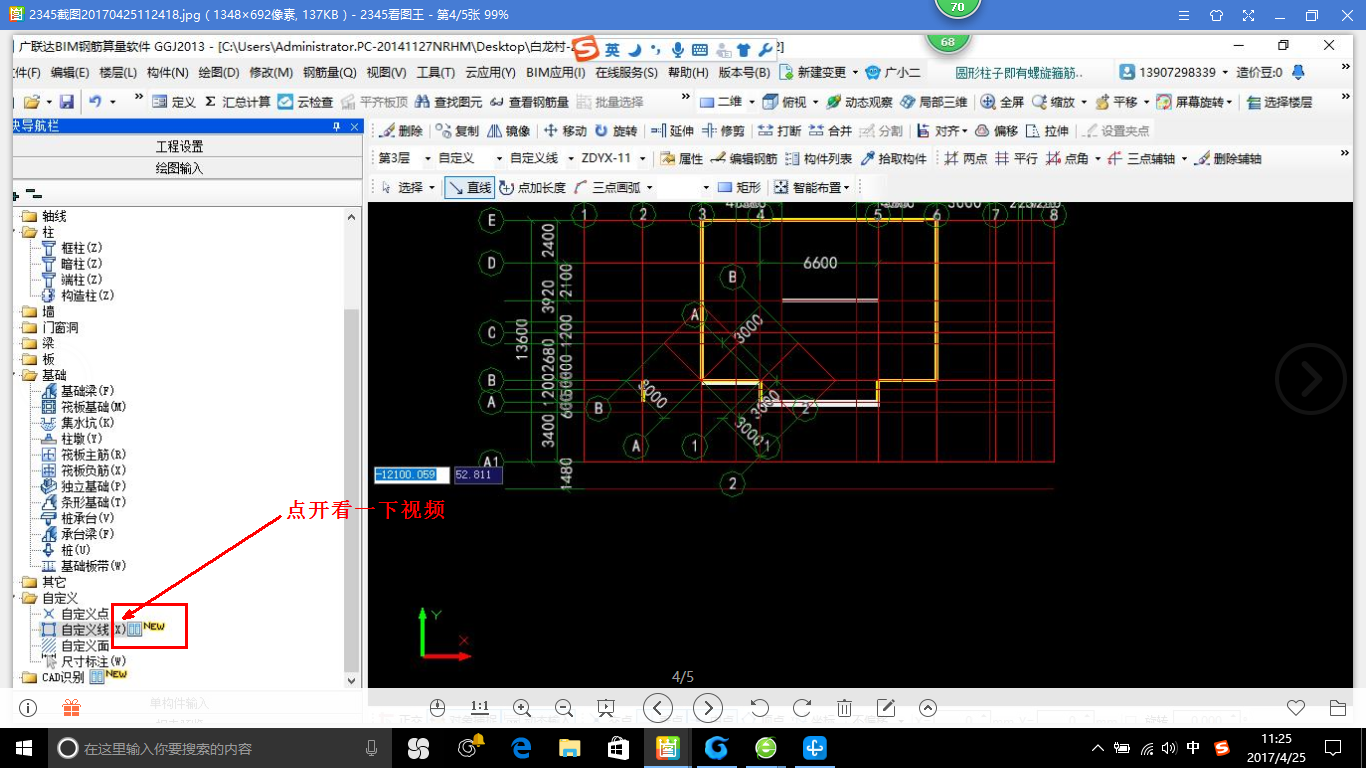Click the 拉伸 stretch tool
The image size is (1366, 768).
1047,131
